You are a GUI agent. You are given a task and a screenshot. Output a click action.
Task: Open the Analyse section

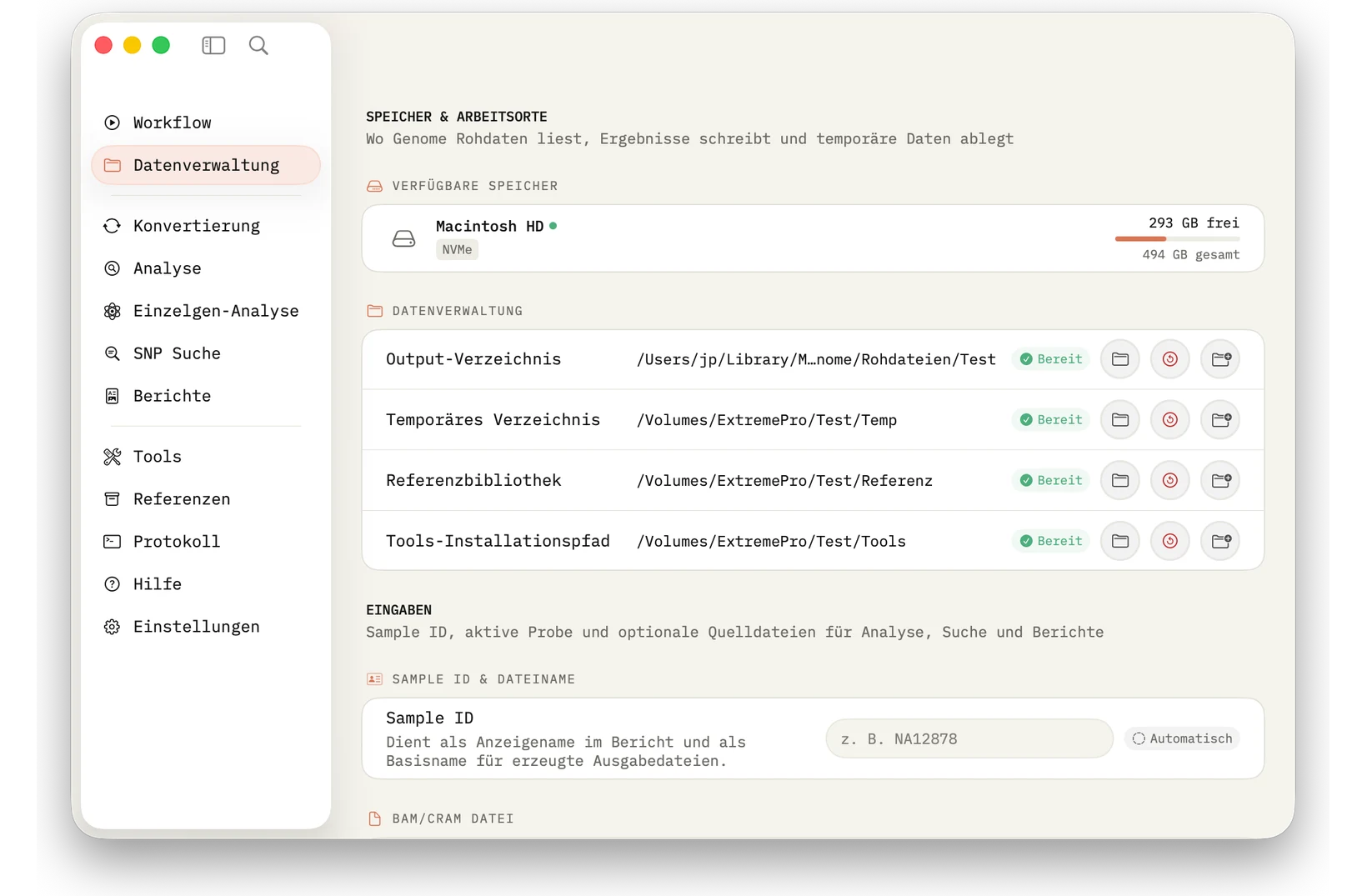coord(205,268)
